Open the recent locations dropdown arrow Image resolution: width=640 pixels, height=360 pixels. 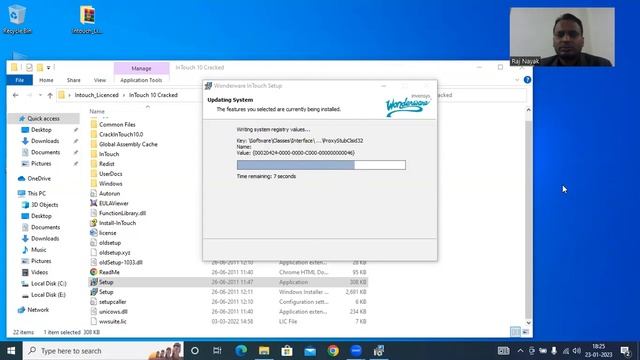point(40,95)
